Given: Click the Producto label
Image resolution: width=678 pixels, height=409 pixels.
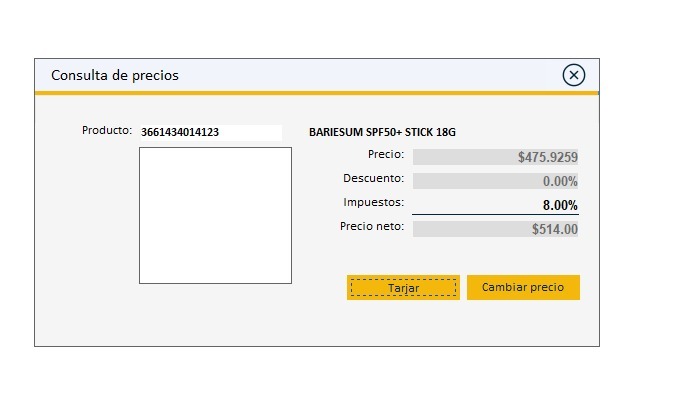Looking at the screenshot, I should 106,131.
